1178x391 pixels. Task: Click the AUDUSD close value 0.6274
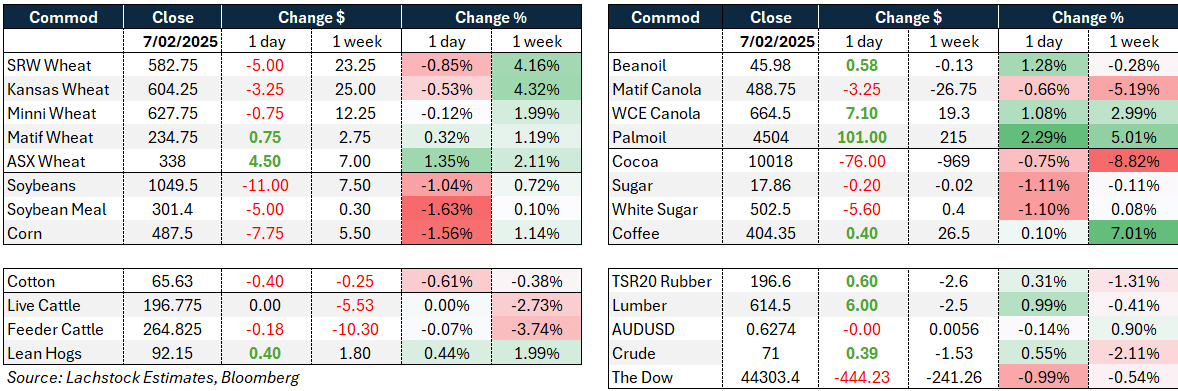pos(772,329)
